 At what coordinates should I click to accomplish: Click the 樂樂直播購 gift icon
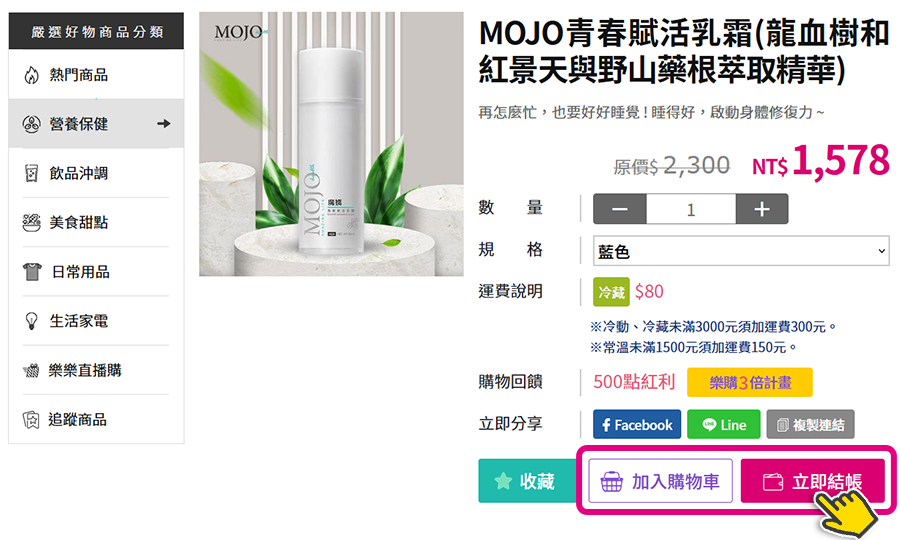pos(32,370)
